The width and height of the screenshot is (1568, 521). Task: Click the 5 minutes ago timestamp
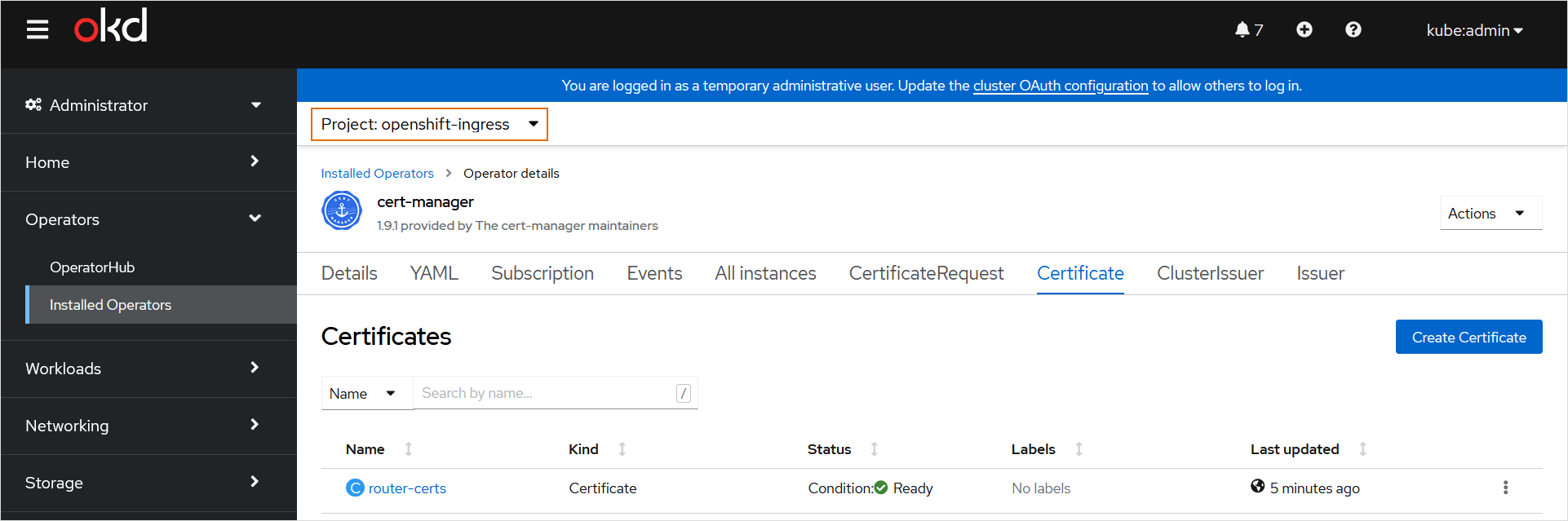[x=1314, y=488]
